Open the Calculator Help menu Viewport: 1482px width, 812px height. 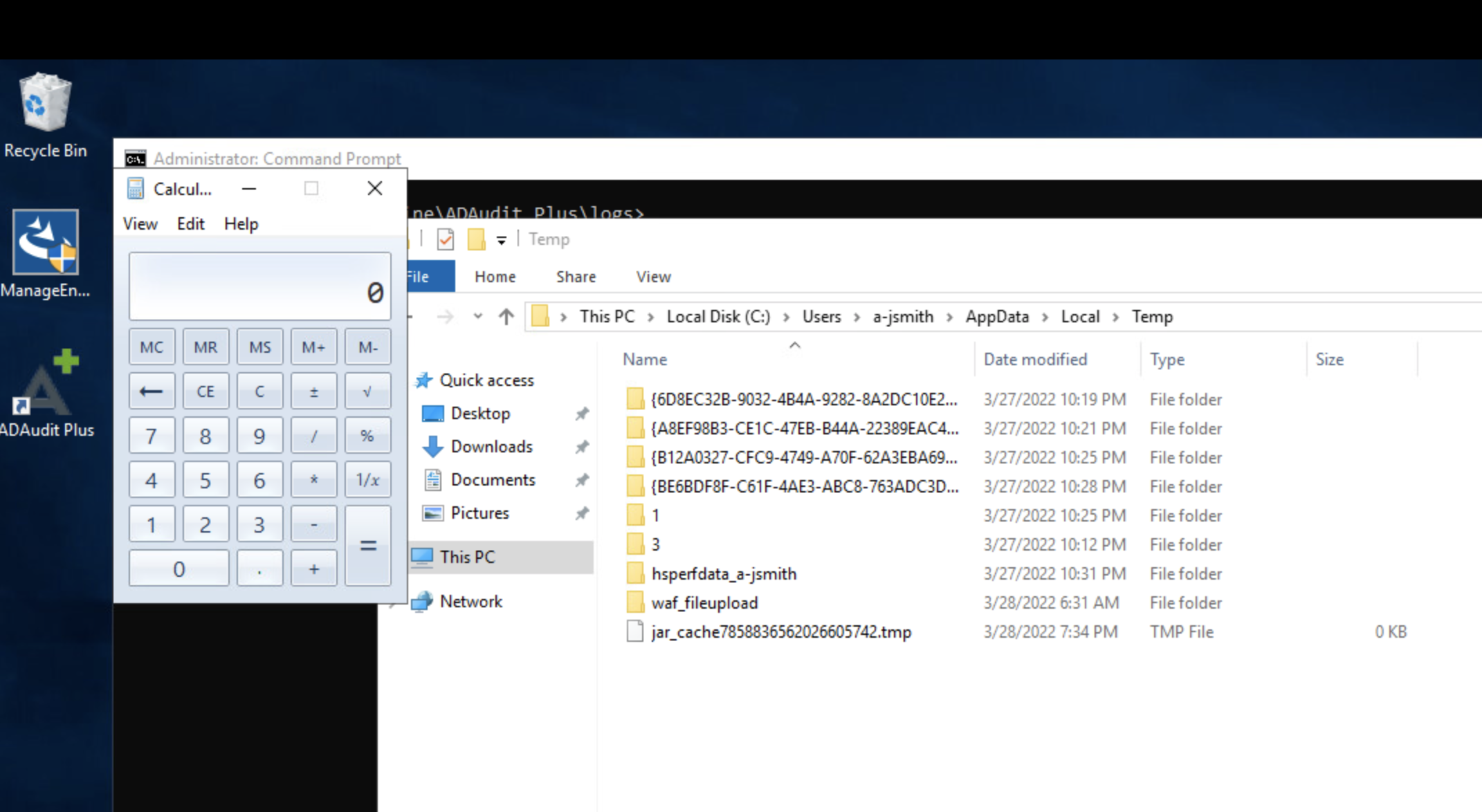click(x=241, y=224)
